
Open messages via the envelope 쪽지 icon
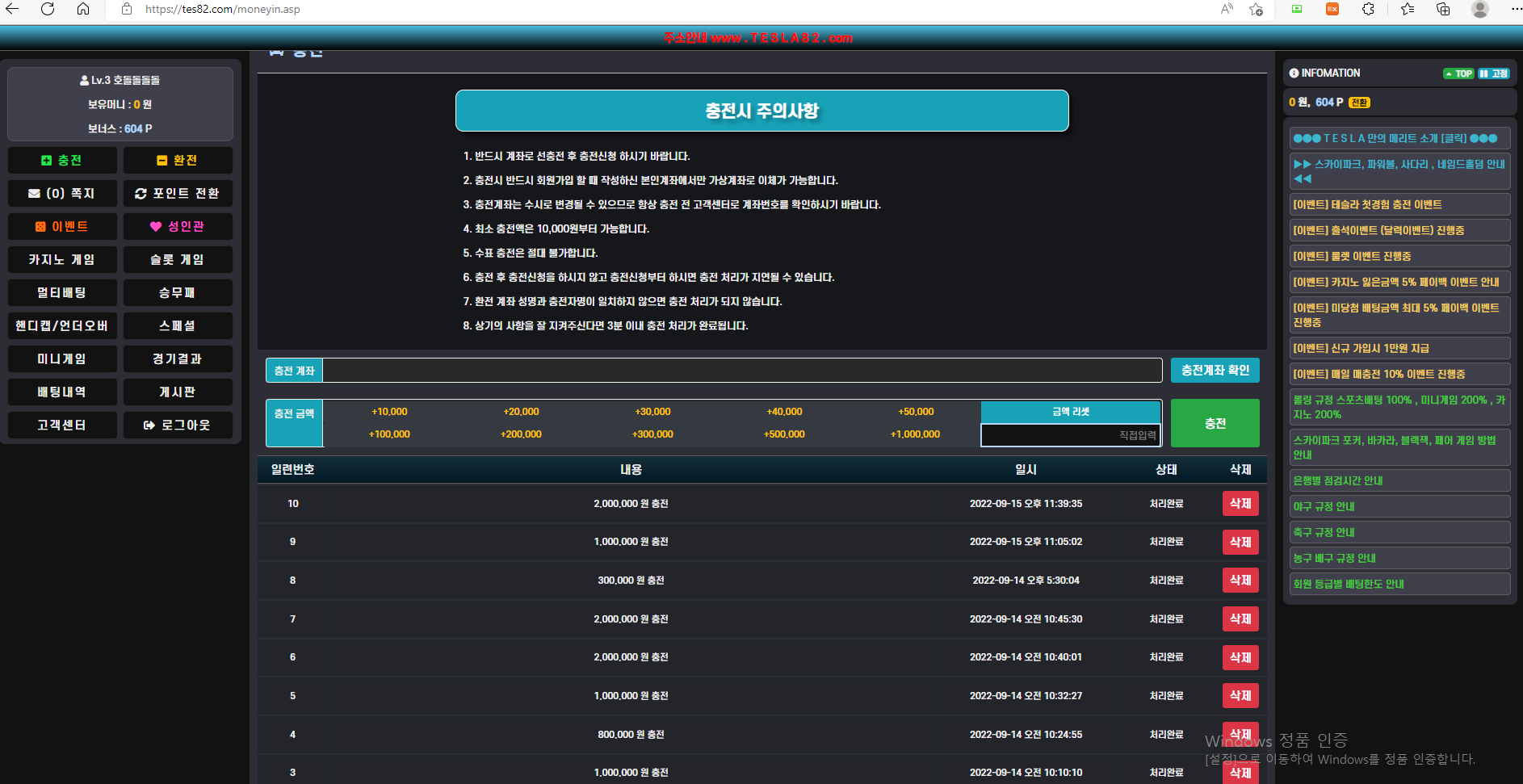point(34,194)
